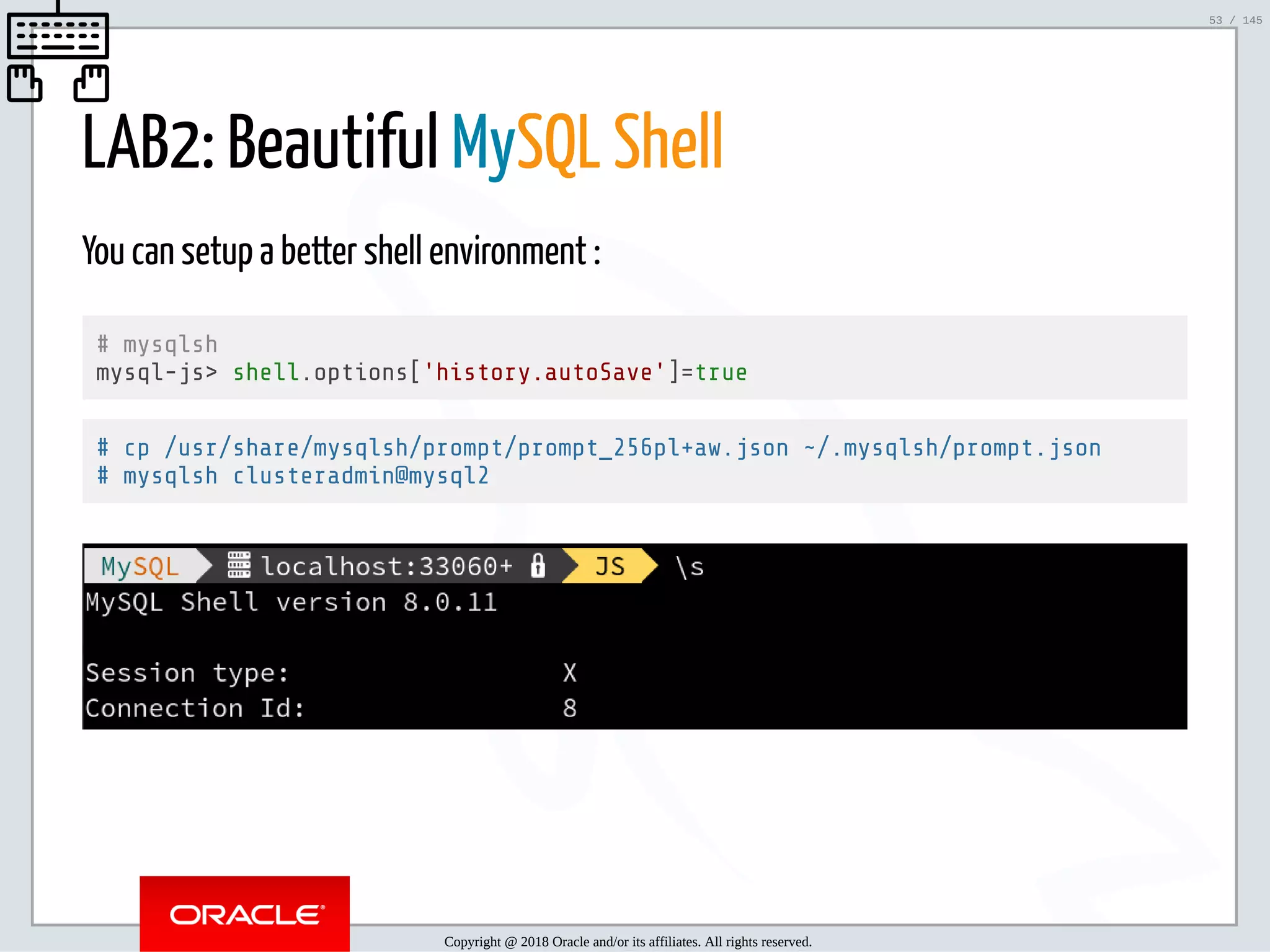Click "MySQL Shell version 8.0.11" text
This screenshot has height=952, width=1270.
click(291, 602)
